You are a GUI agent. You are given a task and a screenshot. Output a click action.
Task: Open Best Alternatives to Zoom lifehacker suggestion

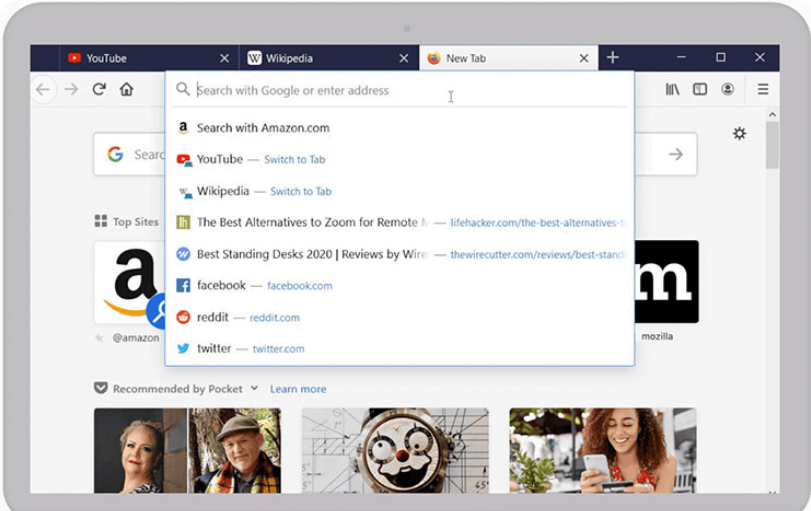(x=399, y=222)
